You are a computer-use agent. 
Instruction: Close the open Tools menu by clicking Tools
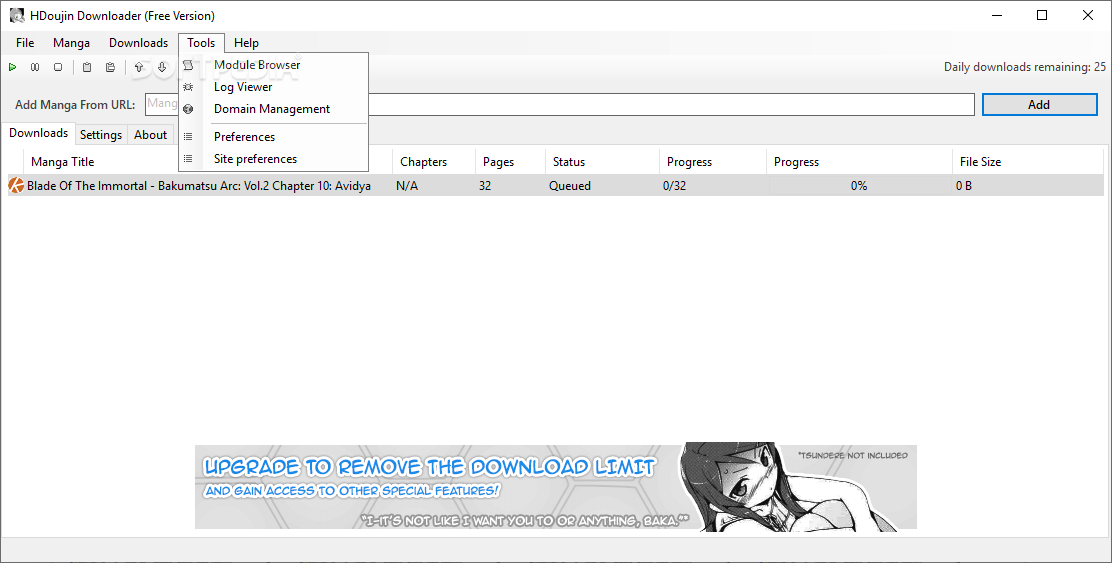201,43
